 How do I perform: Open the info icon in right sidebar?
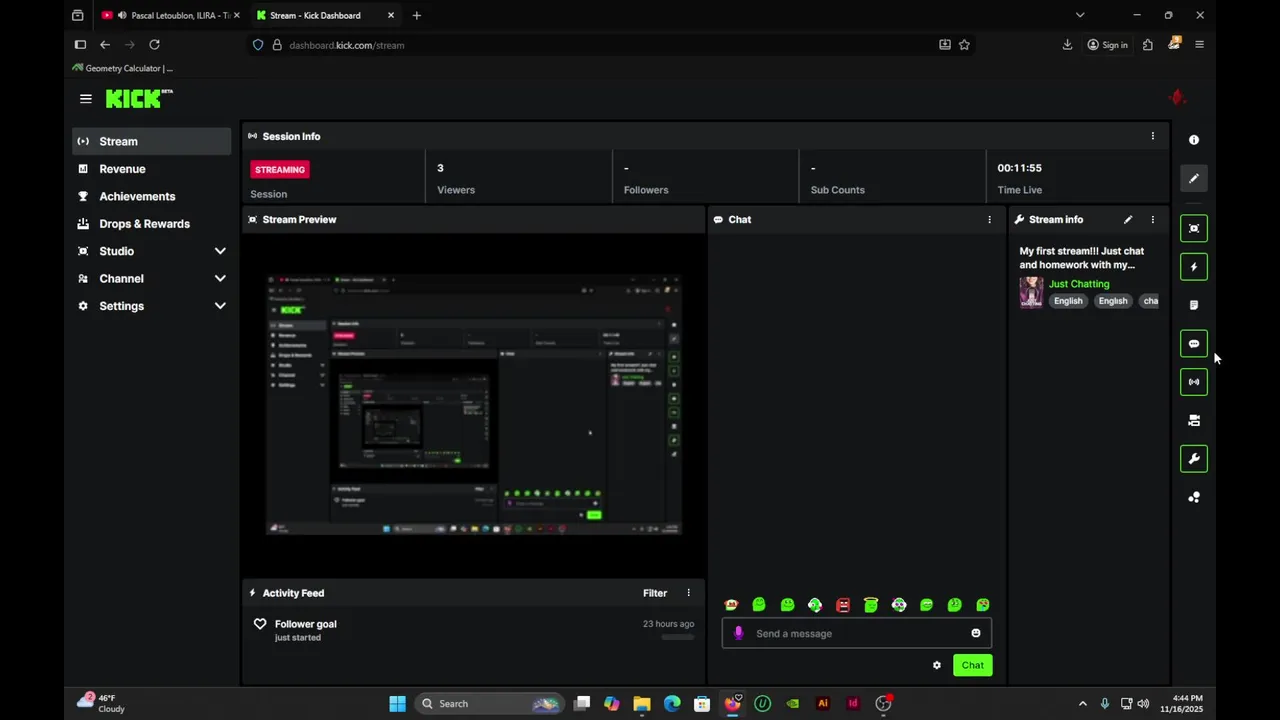coord(1193,140)
